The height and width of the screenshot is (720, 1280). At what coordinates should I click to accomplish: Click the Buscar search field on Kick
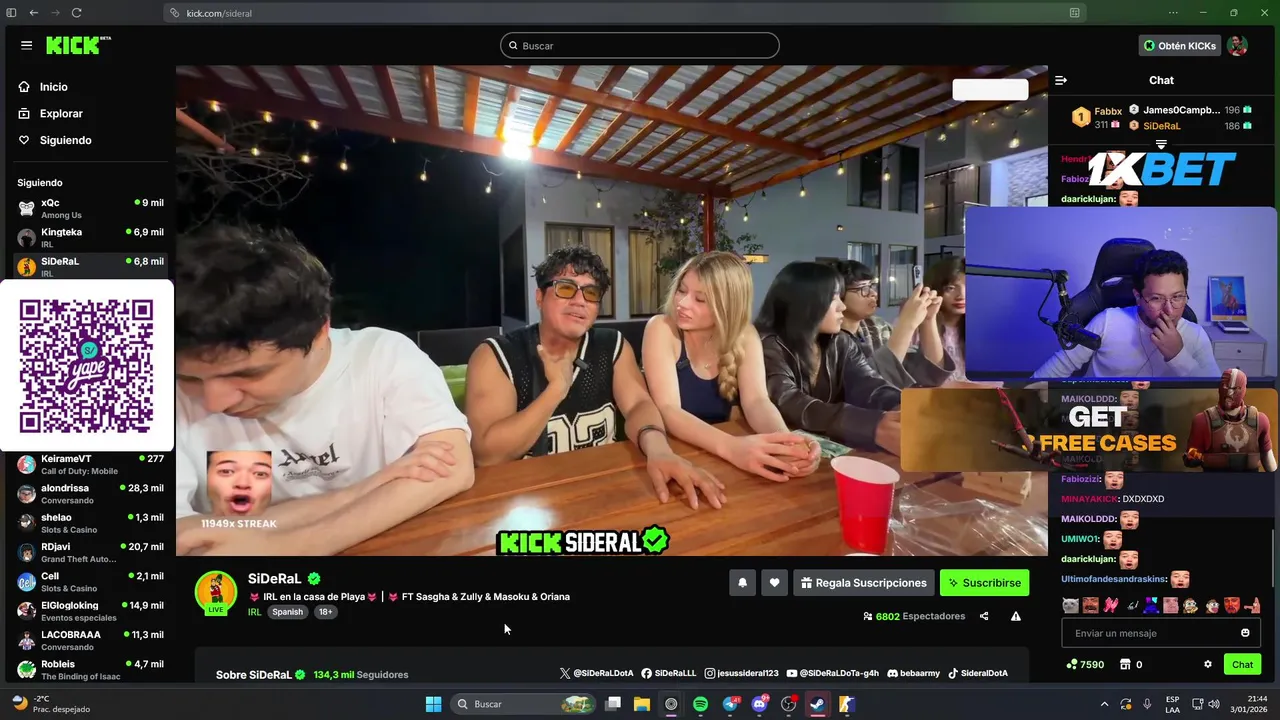click(640, 45)
